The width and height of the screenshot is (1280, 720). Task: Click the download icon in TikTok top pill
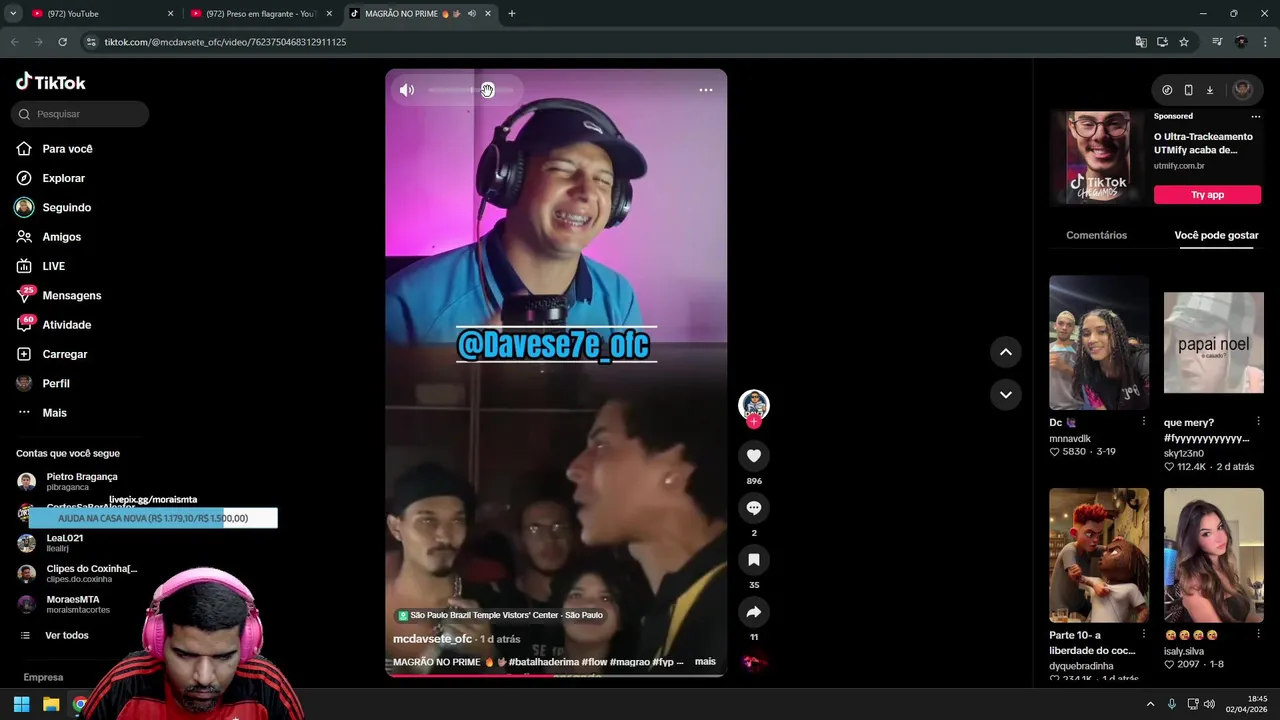tap(1209, 90)
